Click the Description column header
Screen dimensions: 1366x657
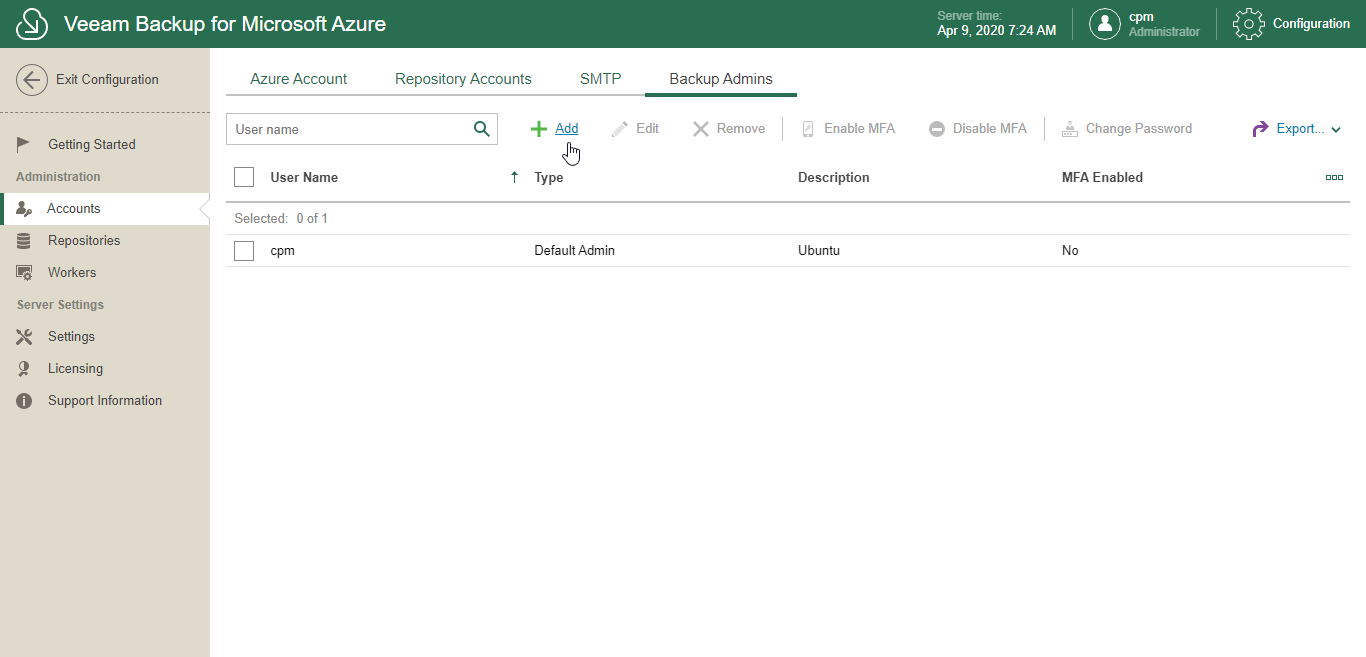834,177
